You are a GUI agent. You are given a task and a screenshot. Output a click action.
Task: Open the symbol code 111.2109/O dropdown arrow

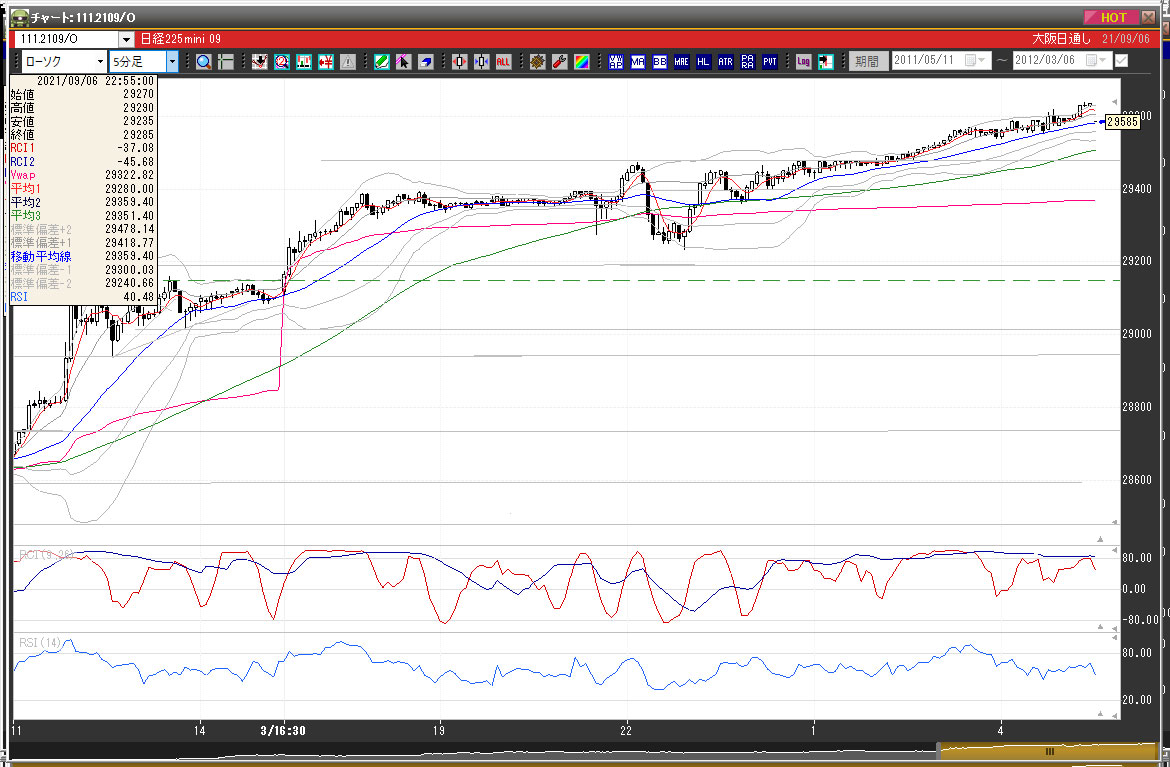pyautogui.click(x=126, y=40)
